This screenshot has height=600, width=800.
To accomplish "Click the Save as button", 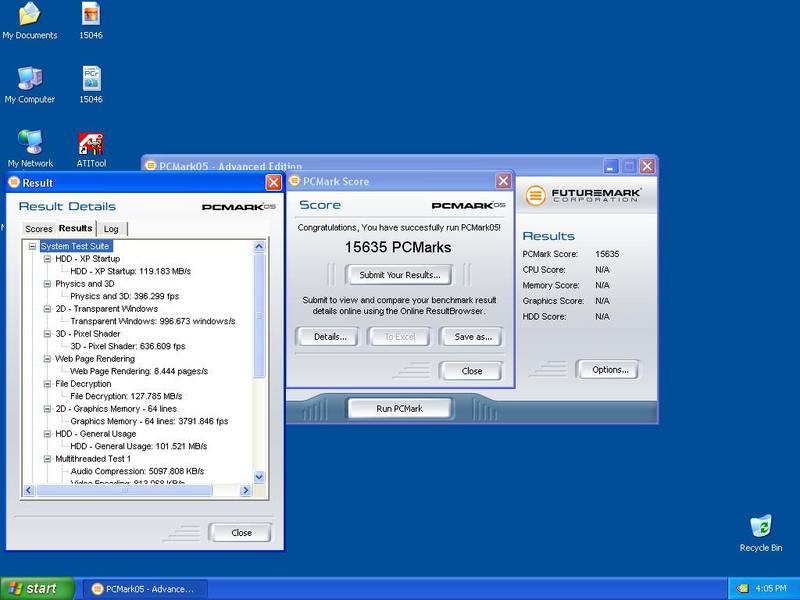I will pyautogui.click(x=472, y=337).
